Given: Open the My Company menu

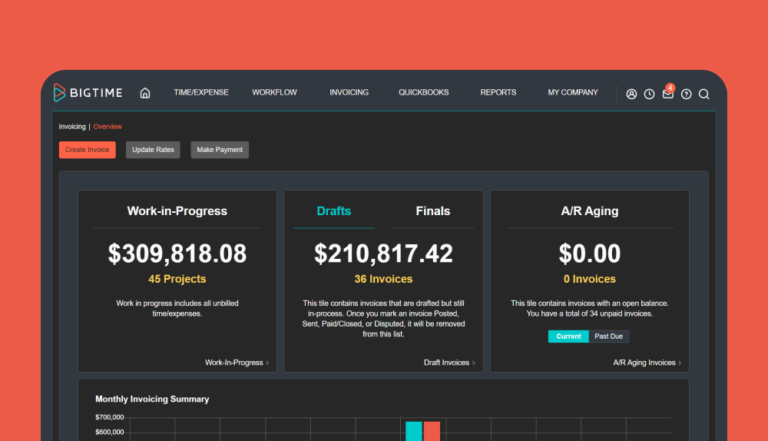Looking at the screenshot, I should [x=572, y=93].
